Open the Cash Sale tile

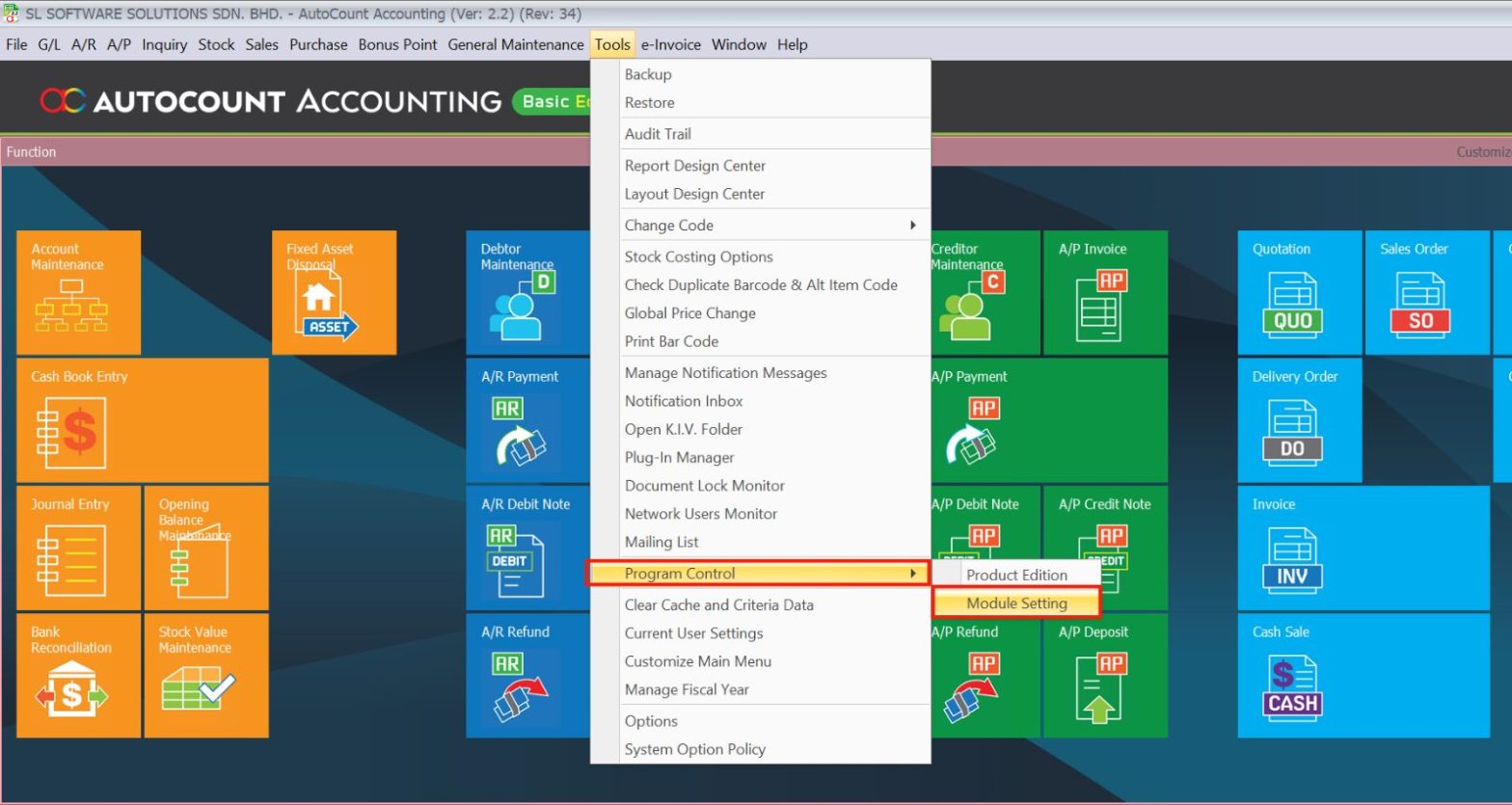click(x=1363, y=676)
